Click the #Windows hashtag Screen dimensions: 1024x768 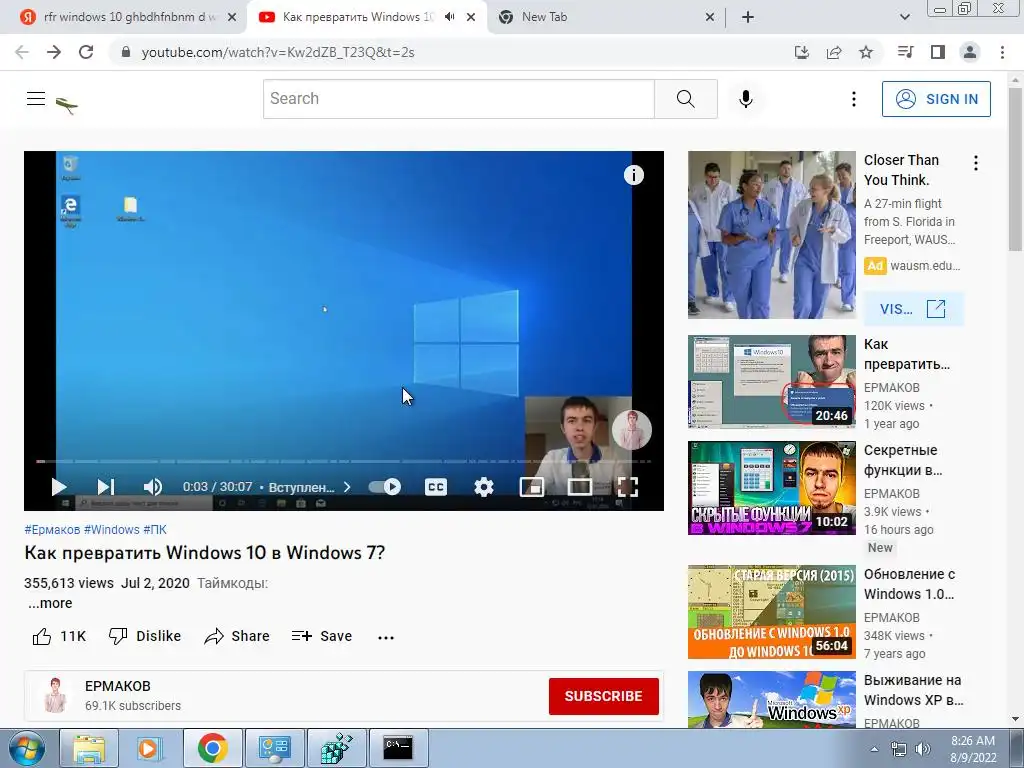pos(112,530)
